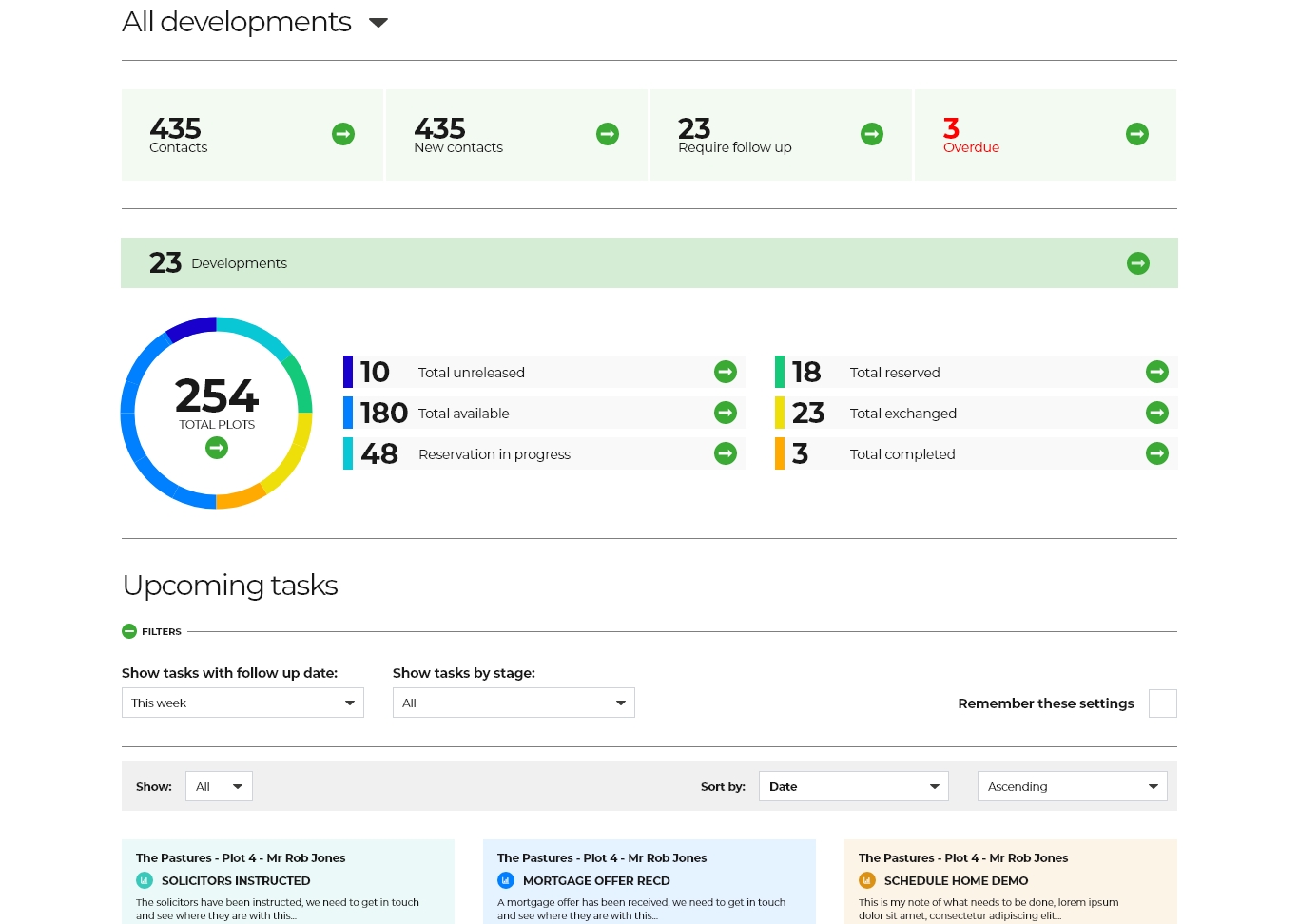Open the Solicitors Instructed task card
Viewport: 1299px width, 924px height.
coord(288,882)
